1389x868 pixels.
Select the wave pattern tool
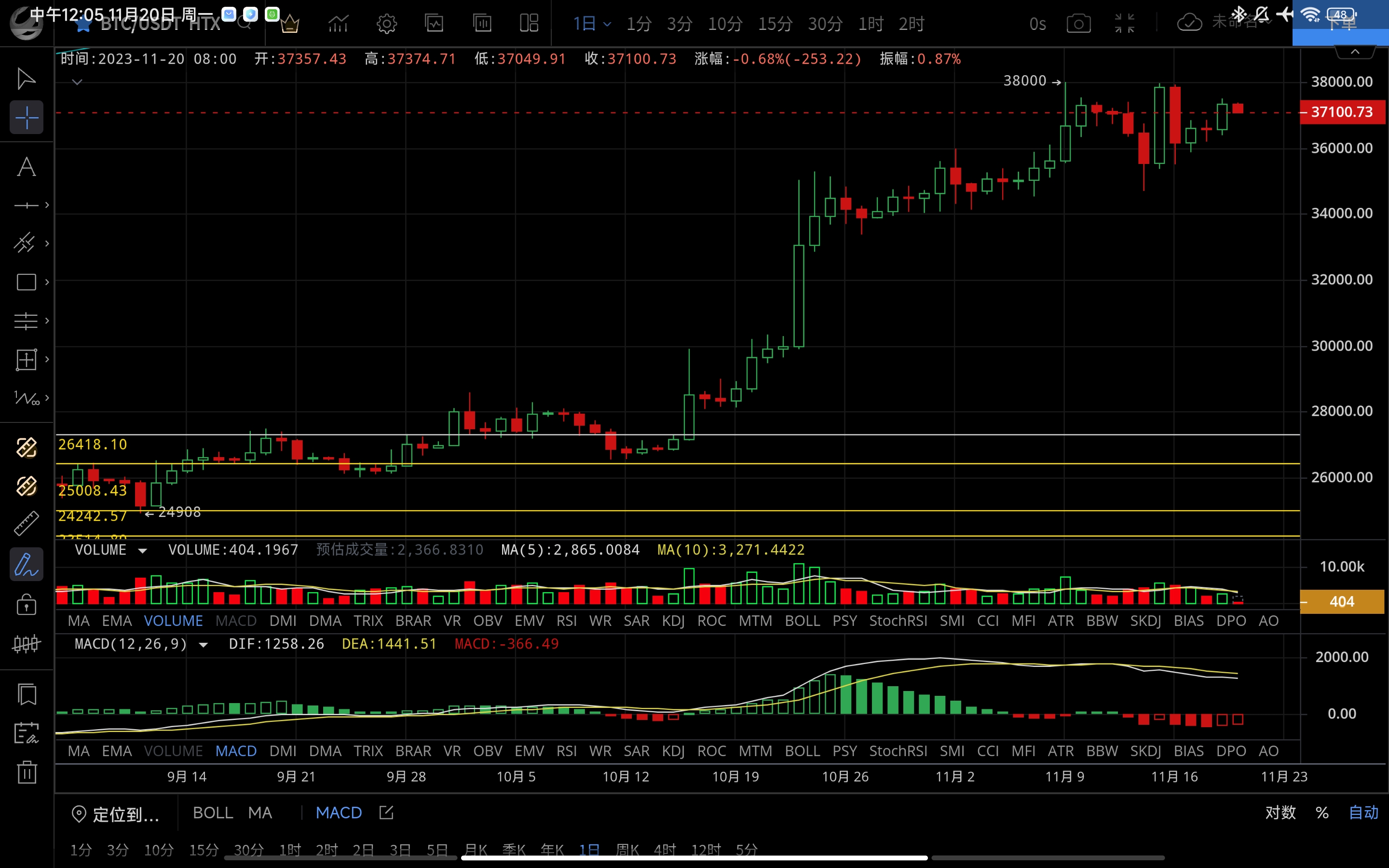26,398
